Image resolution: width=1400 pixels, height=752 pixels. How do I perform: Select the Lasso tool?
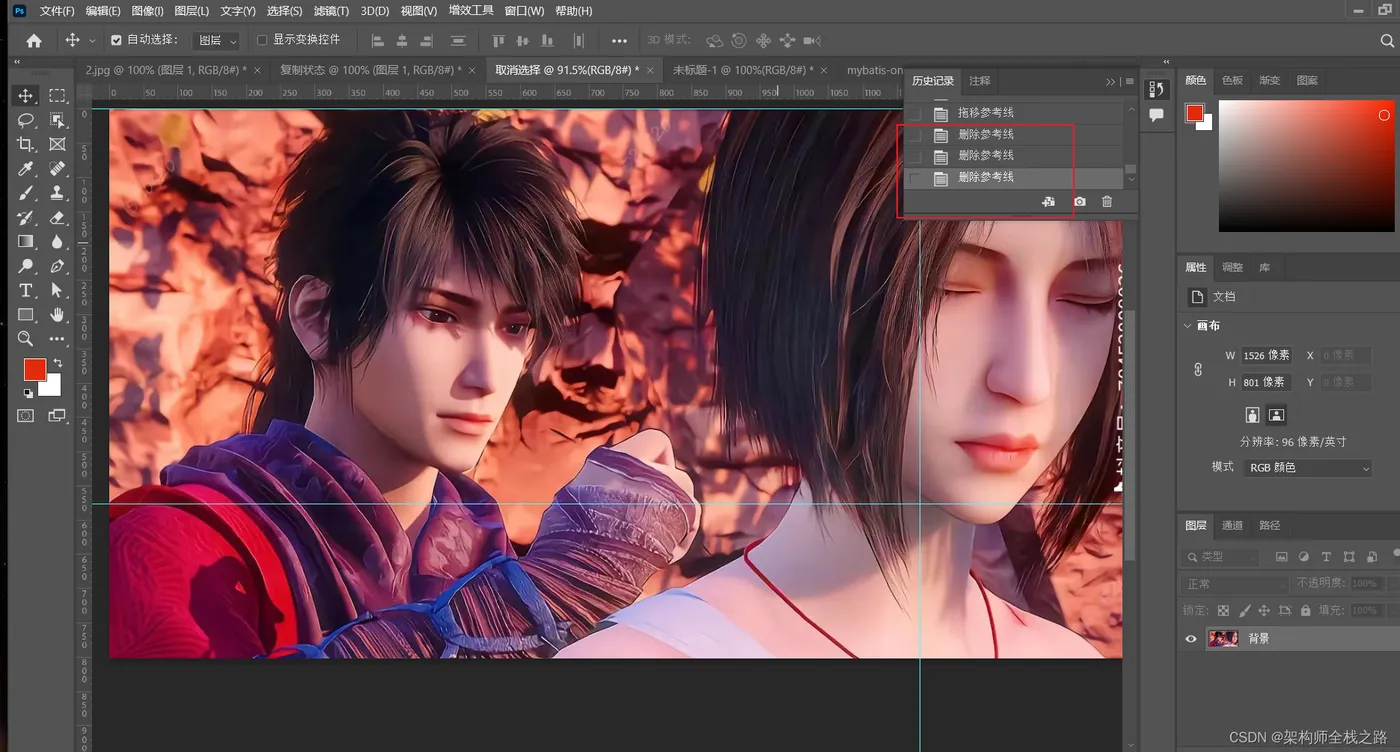click(26, 120)
